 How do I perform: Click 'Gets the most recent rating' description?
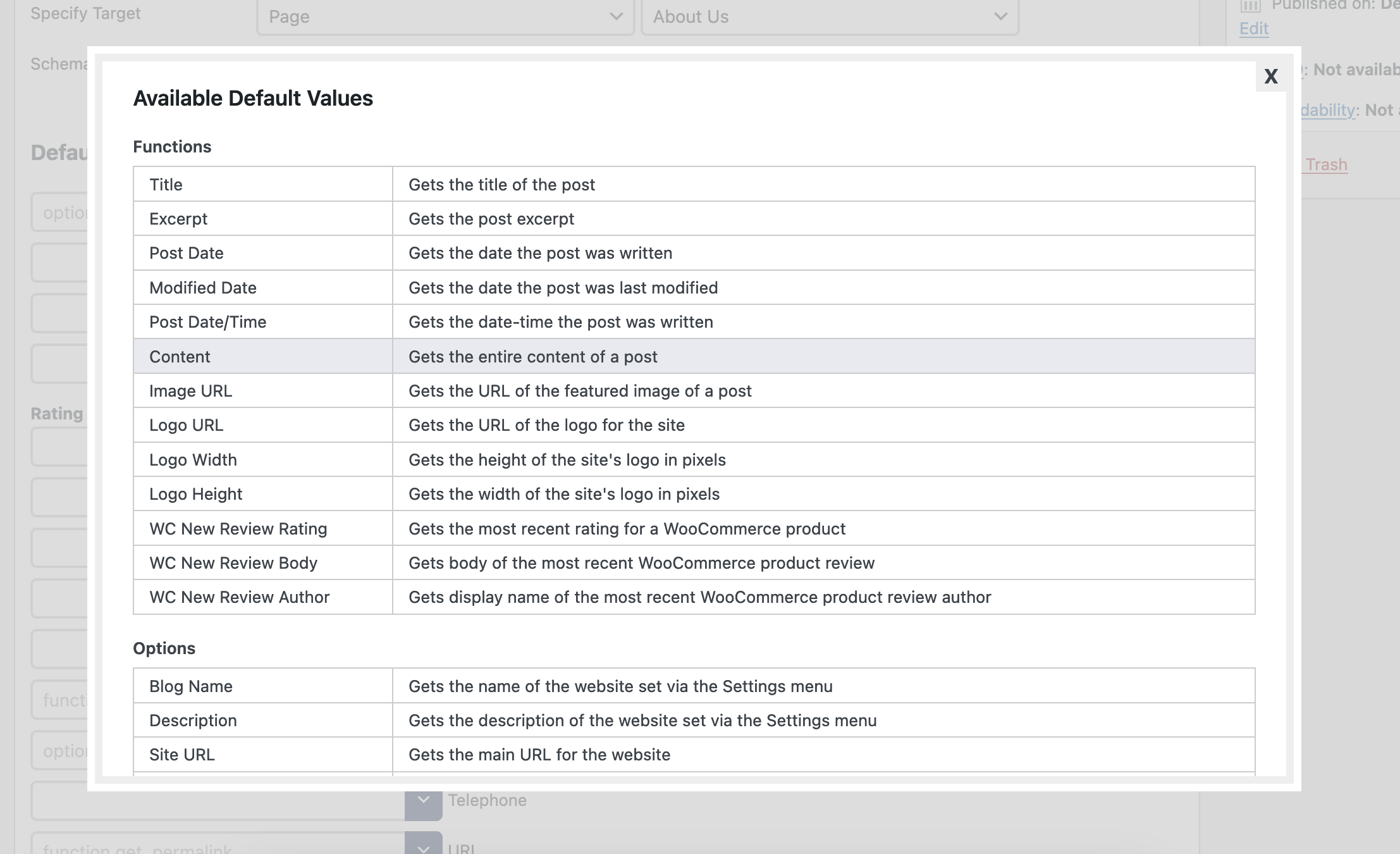point(627,529)
